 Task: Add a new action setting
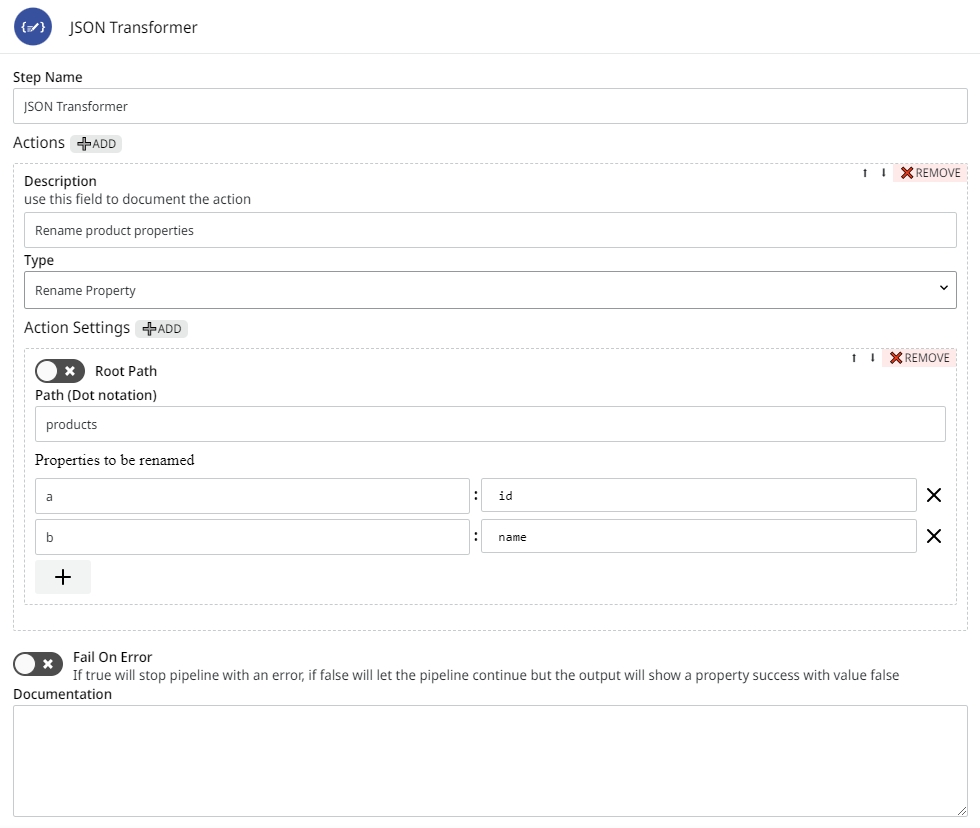161,329
